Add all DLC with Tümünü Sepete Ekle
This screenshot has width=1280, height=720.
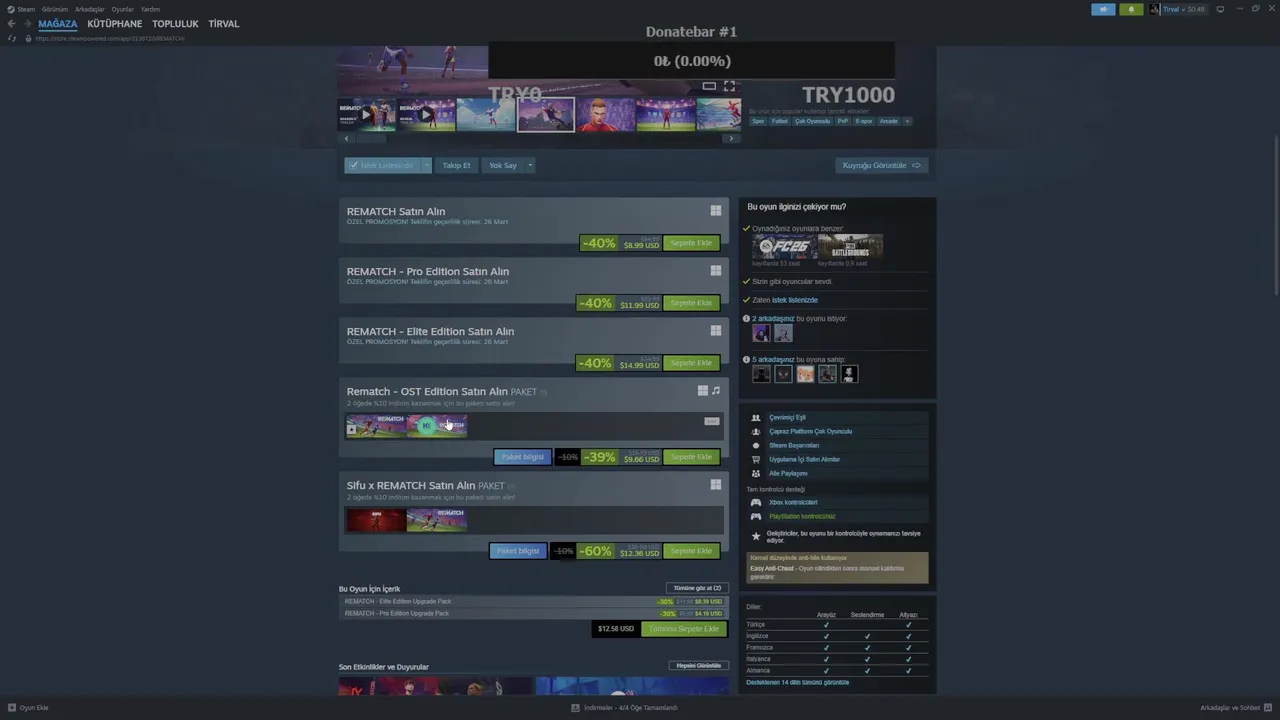(x=684, y=629)
